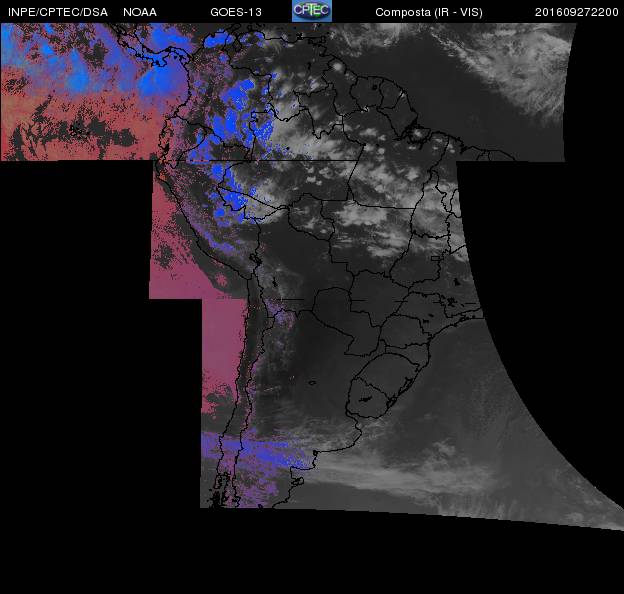Click the Composta (IR - VIS) label
Viewport: 624px width, 594px height.
tap(429, 12)
